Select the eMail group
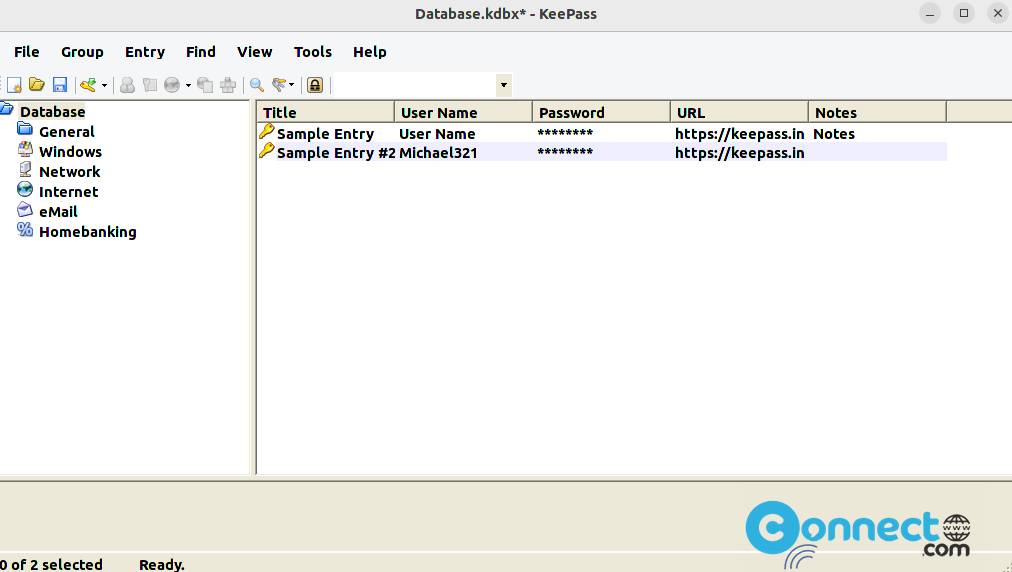The image size is (1012, 572). point(58,212)
